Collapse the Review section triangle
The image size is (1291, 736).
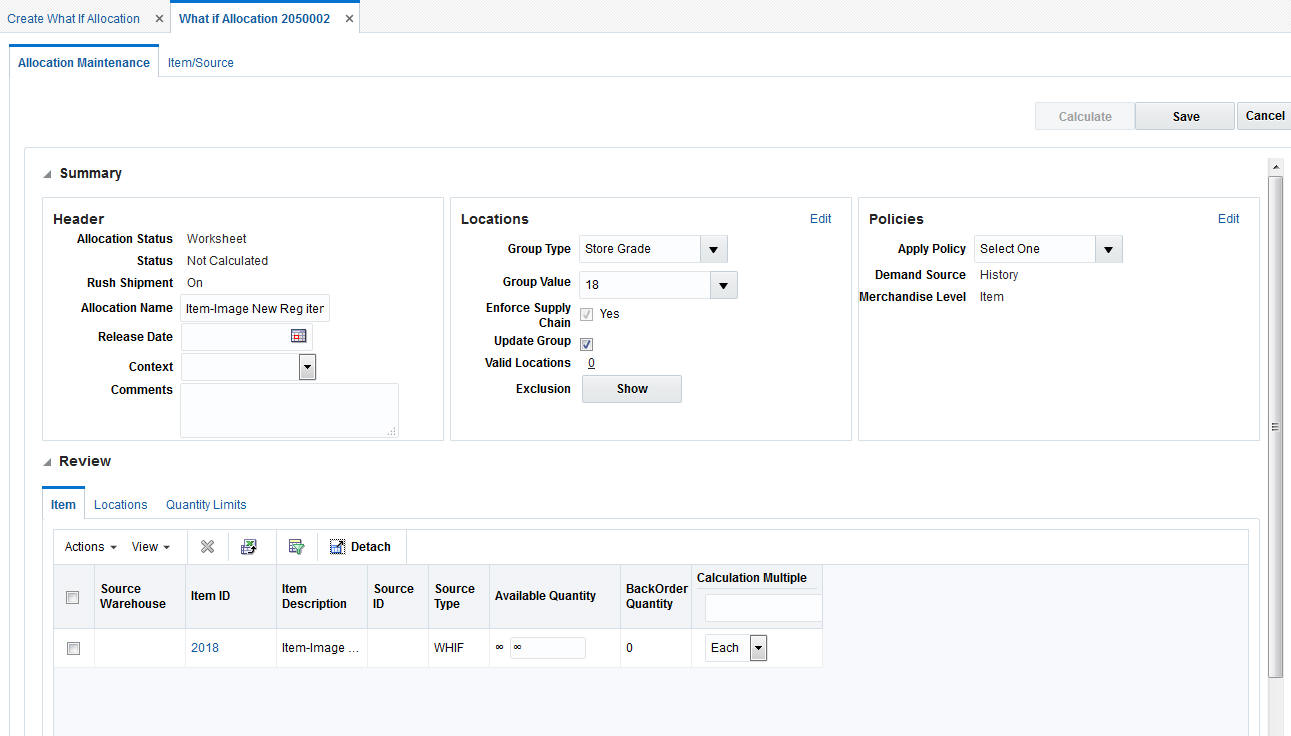(46, 461)
